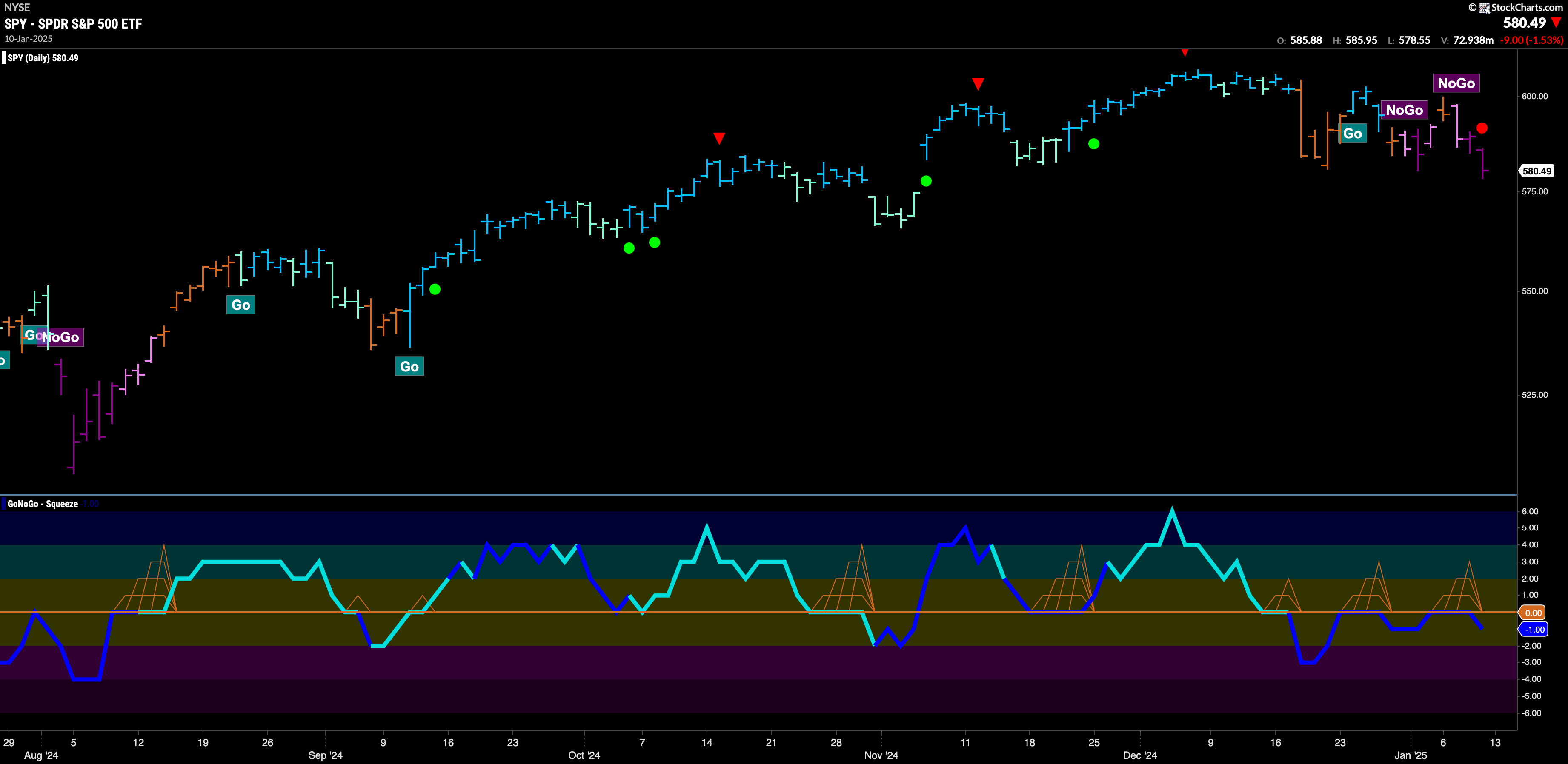Click the 580.49 price tag on the price axis

[x=1537, y=171]
